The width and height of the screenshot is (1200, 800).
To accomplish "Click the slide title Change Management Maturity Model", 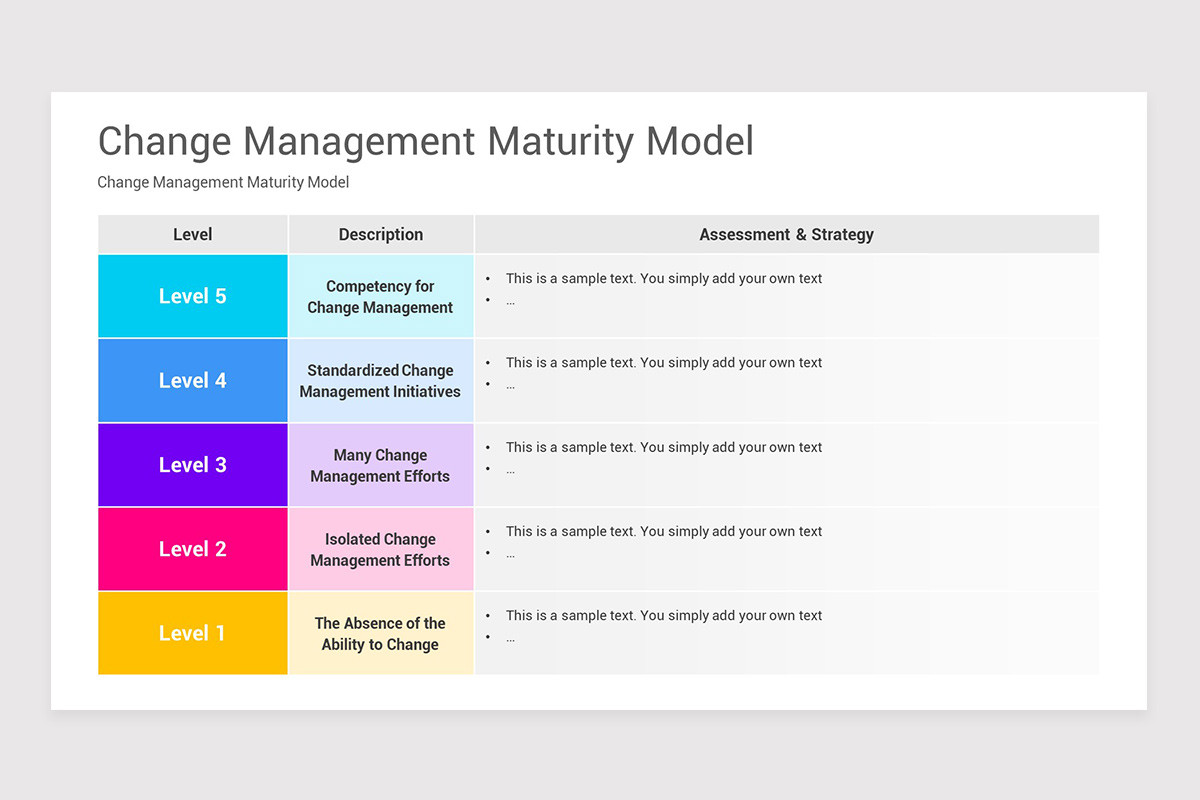I will (425, 141).
